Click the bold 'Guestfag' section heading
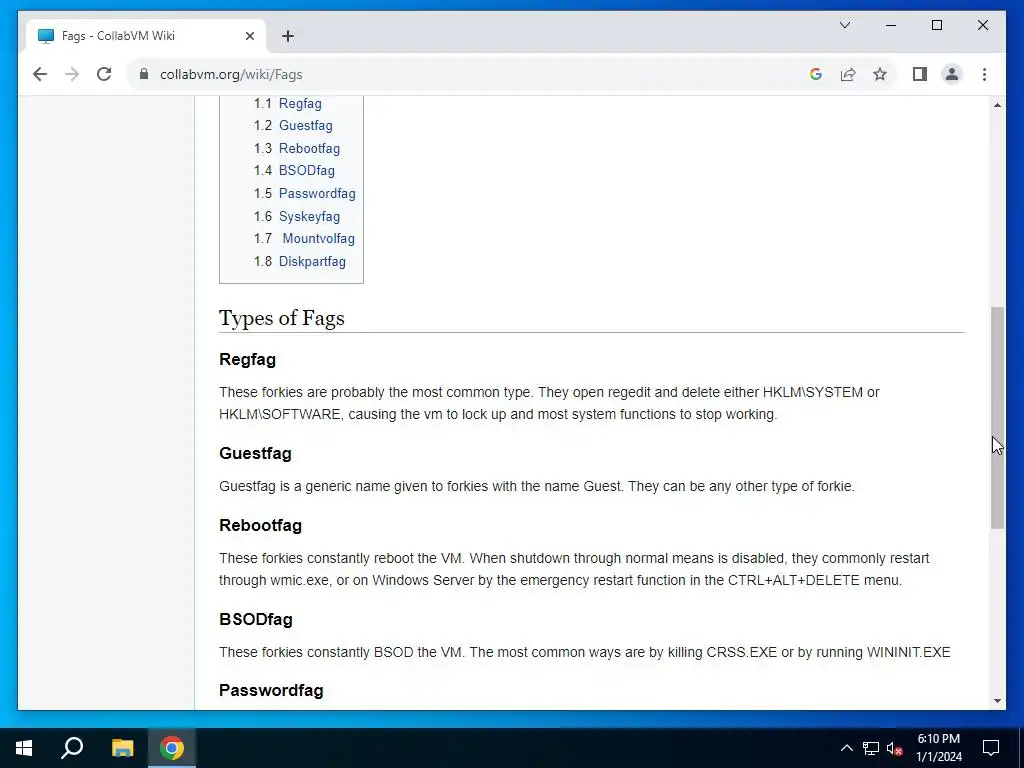 (x=255, y=453)
